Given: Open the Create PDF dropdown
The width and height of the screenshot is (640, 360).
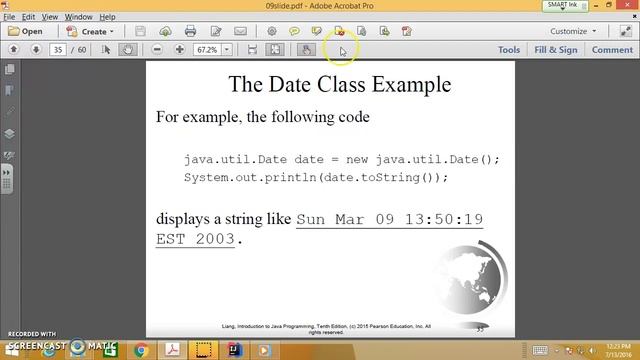Looking at the screenshot, I should (90, 31).
